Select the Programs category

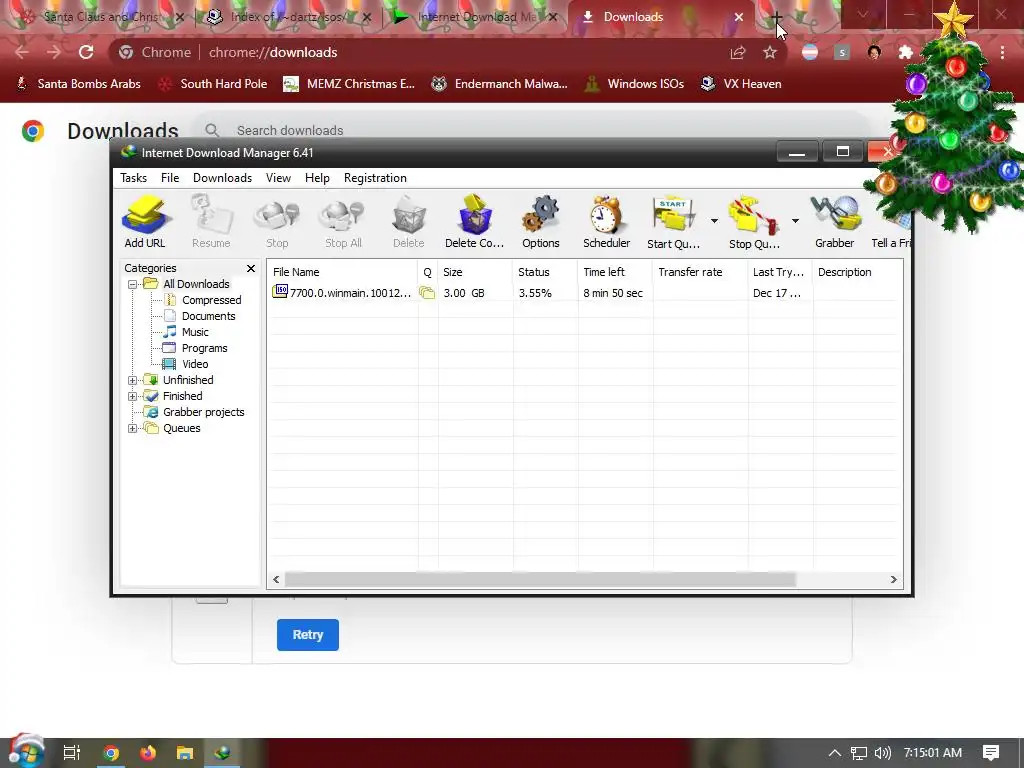click(204, 348)
